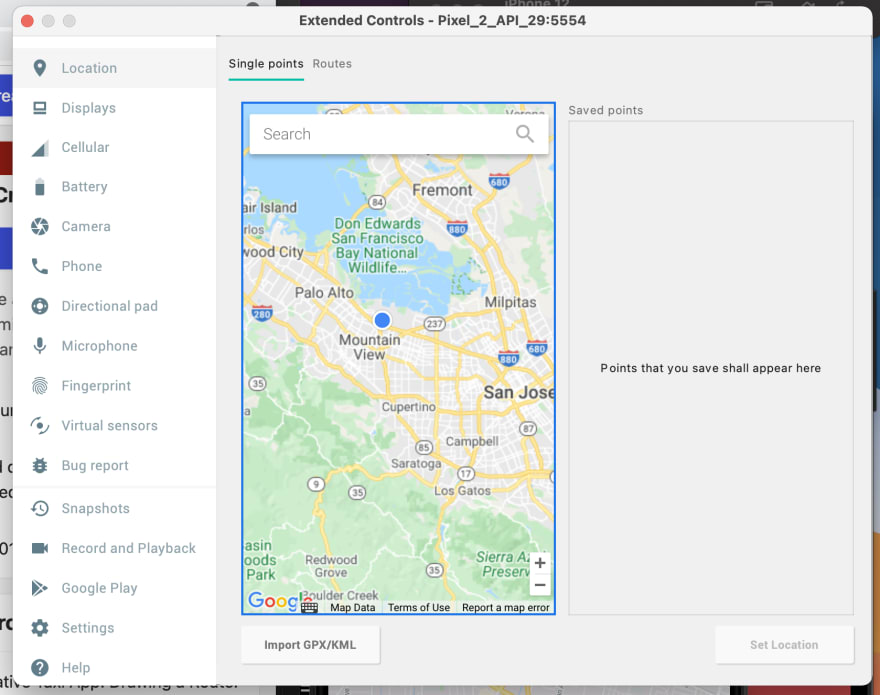Click the Don Edwards Wildlife refuge label
The image size is (880, 695).
(377, 245)
